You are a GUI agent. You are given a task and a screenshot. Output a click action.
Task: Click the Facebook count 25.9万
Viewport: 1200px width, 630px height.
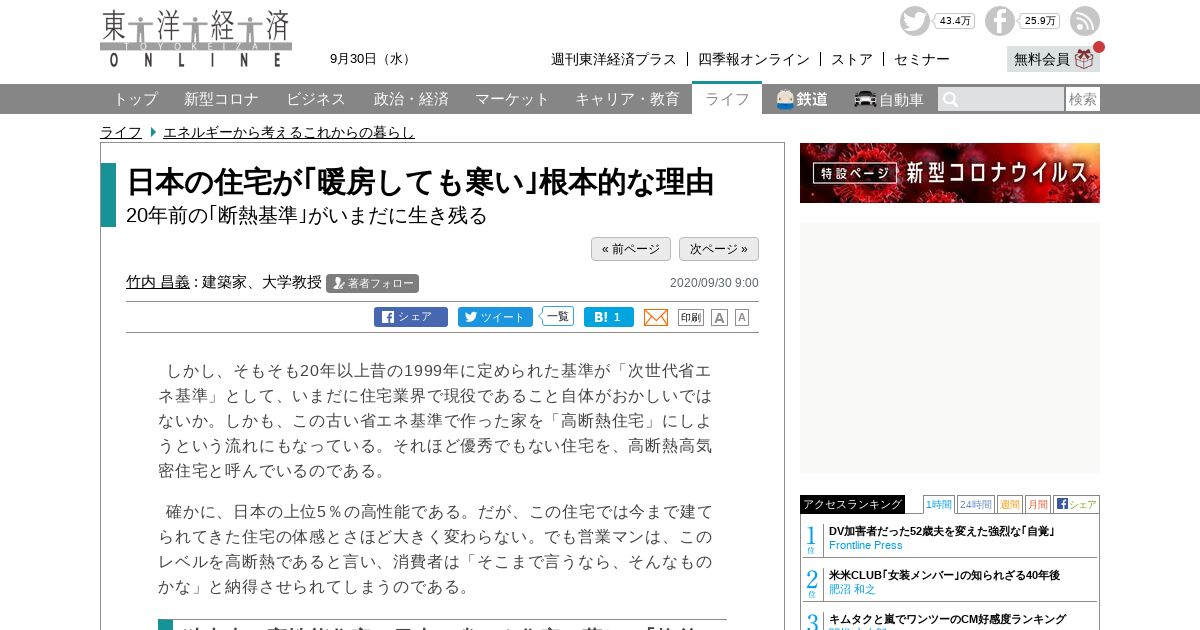pyautogui.click(x=1040, y=20)
